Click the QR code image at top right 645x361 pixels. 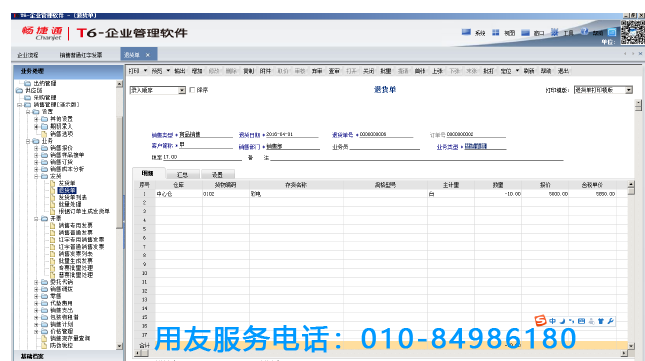[632, 32]
